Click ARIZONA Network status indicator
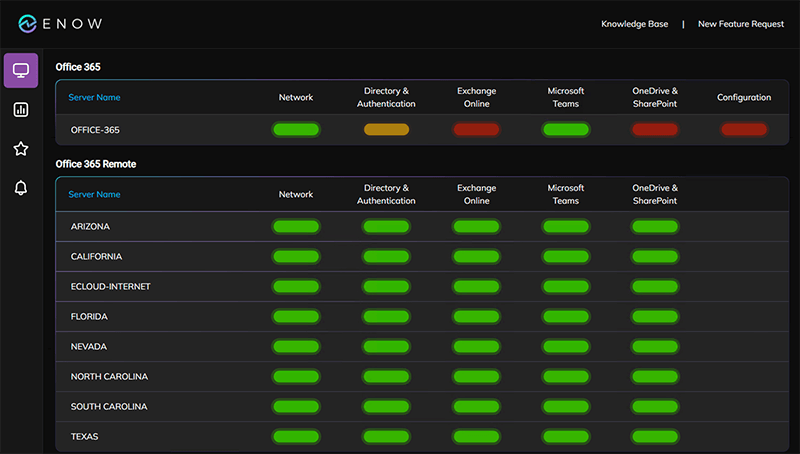800x454 pixels. pos(296,226)
